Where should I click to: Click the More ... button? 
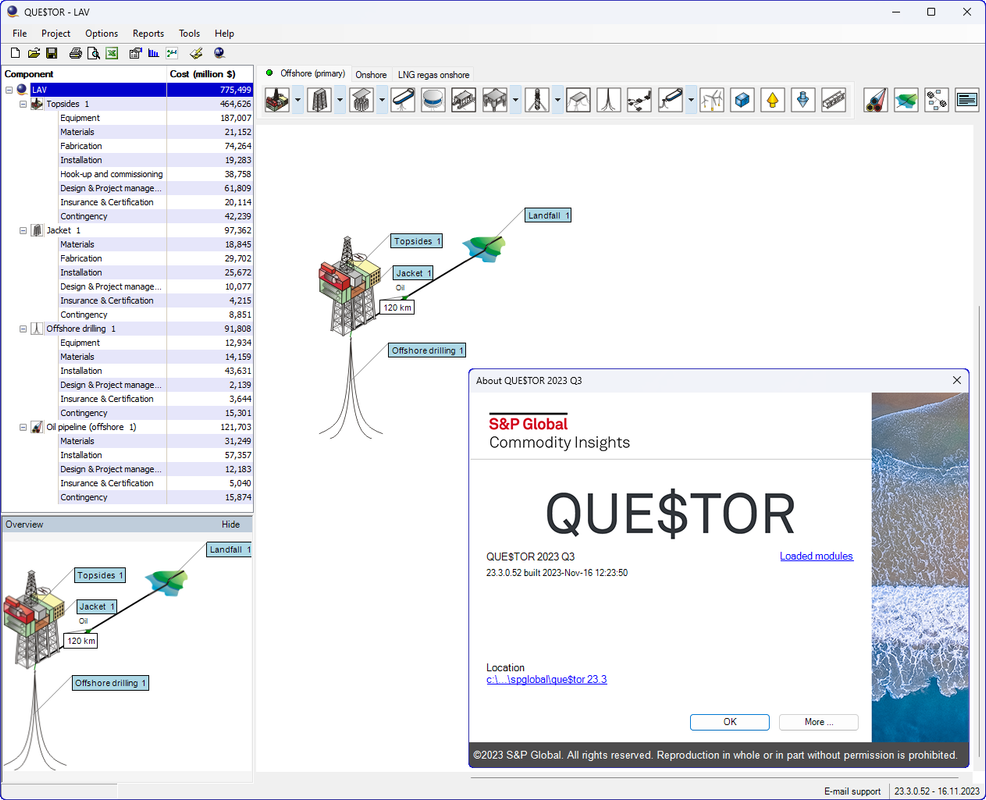(x=819, y=722)
